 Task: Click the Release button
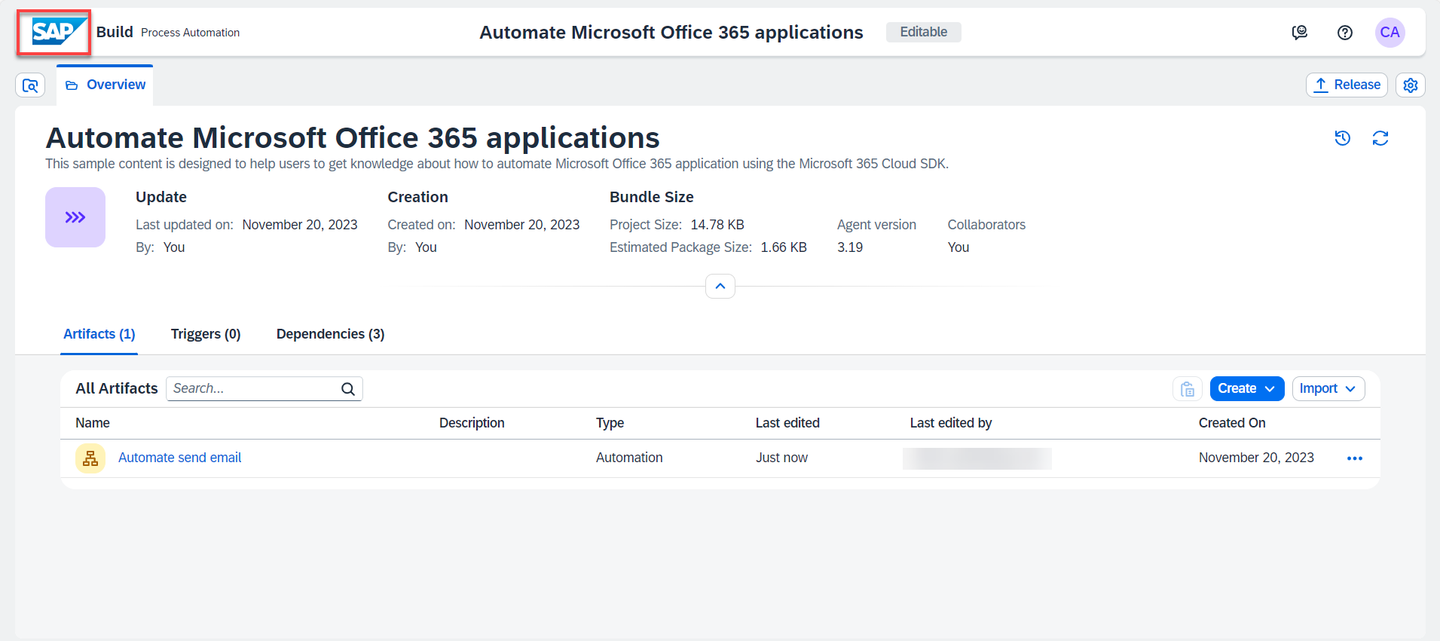(1347, 85)
